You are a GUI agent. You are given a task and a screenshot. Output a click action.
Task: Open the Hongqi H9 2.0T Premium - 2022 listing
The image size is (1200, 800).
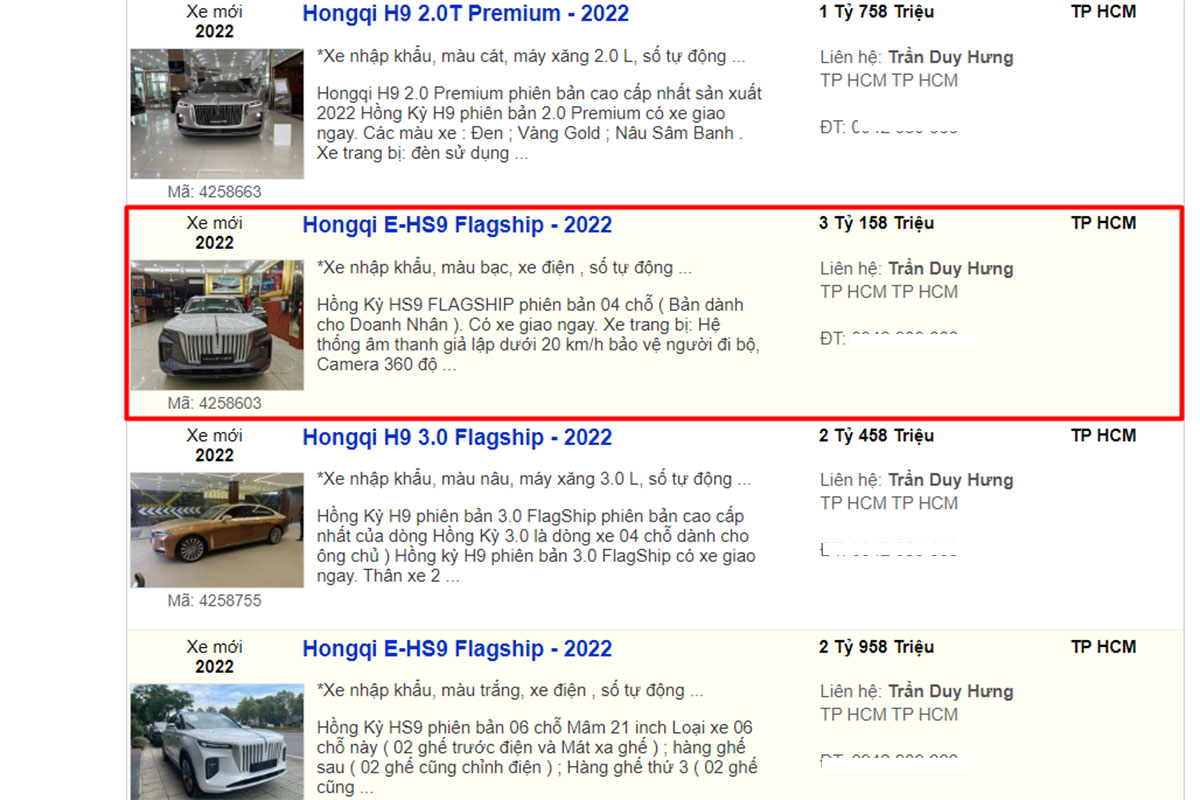[x=466, y=14]
